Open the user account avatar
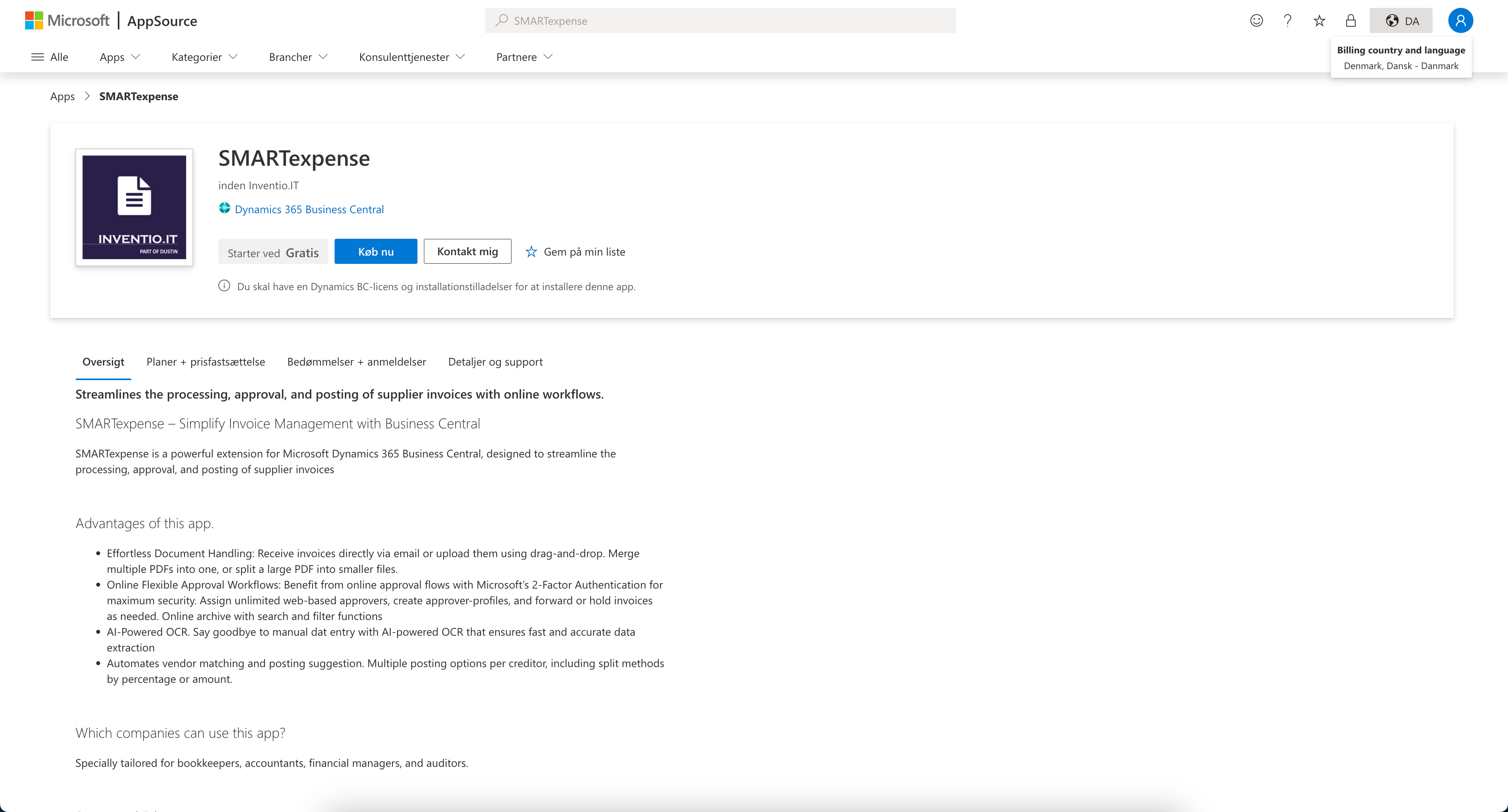The width and height of the screenshot is (1508, 812). 1460,21
